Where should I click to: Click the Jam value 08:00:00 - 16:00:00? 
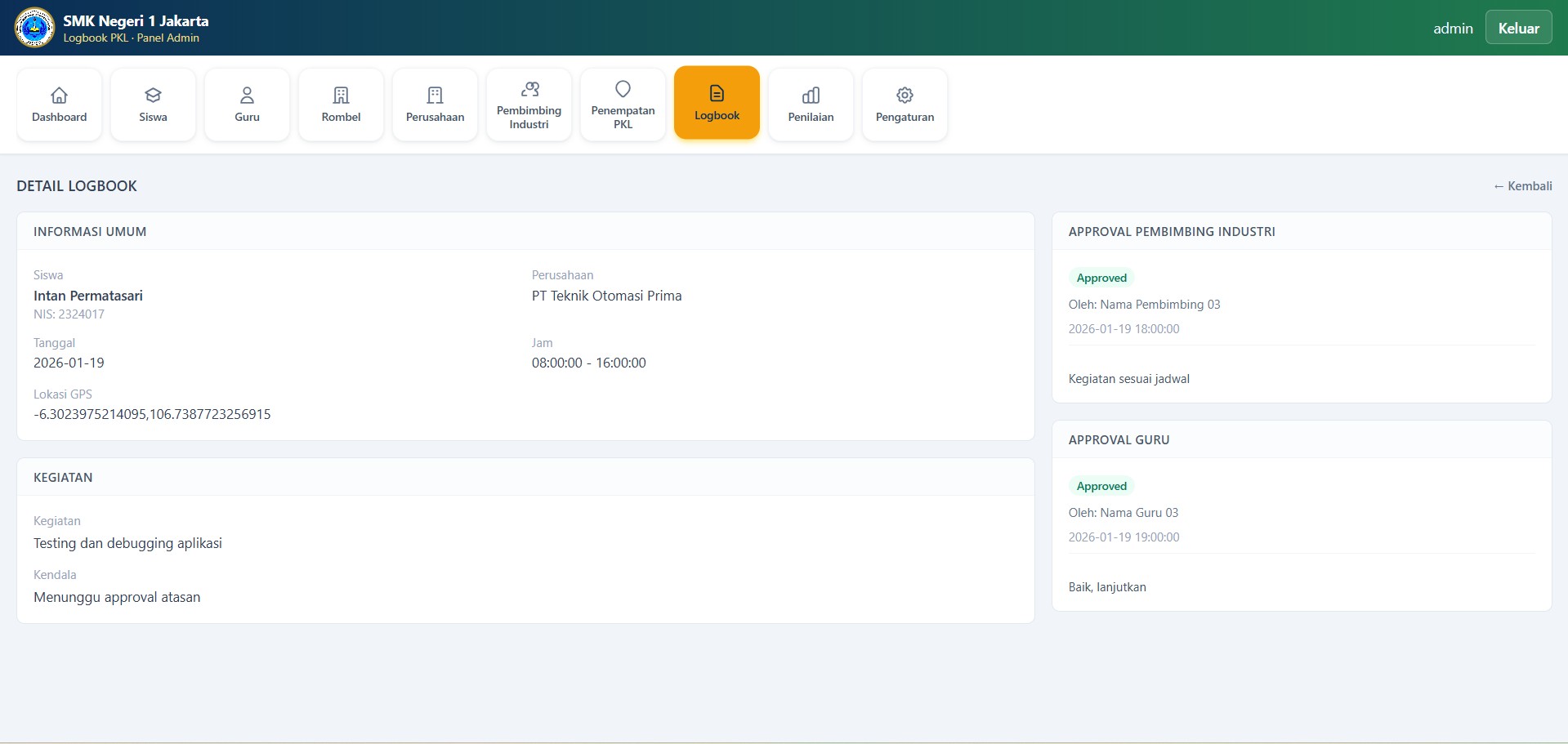(588, 363)
